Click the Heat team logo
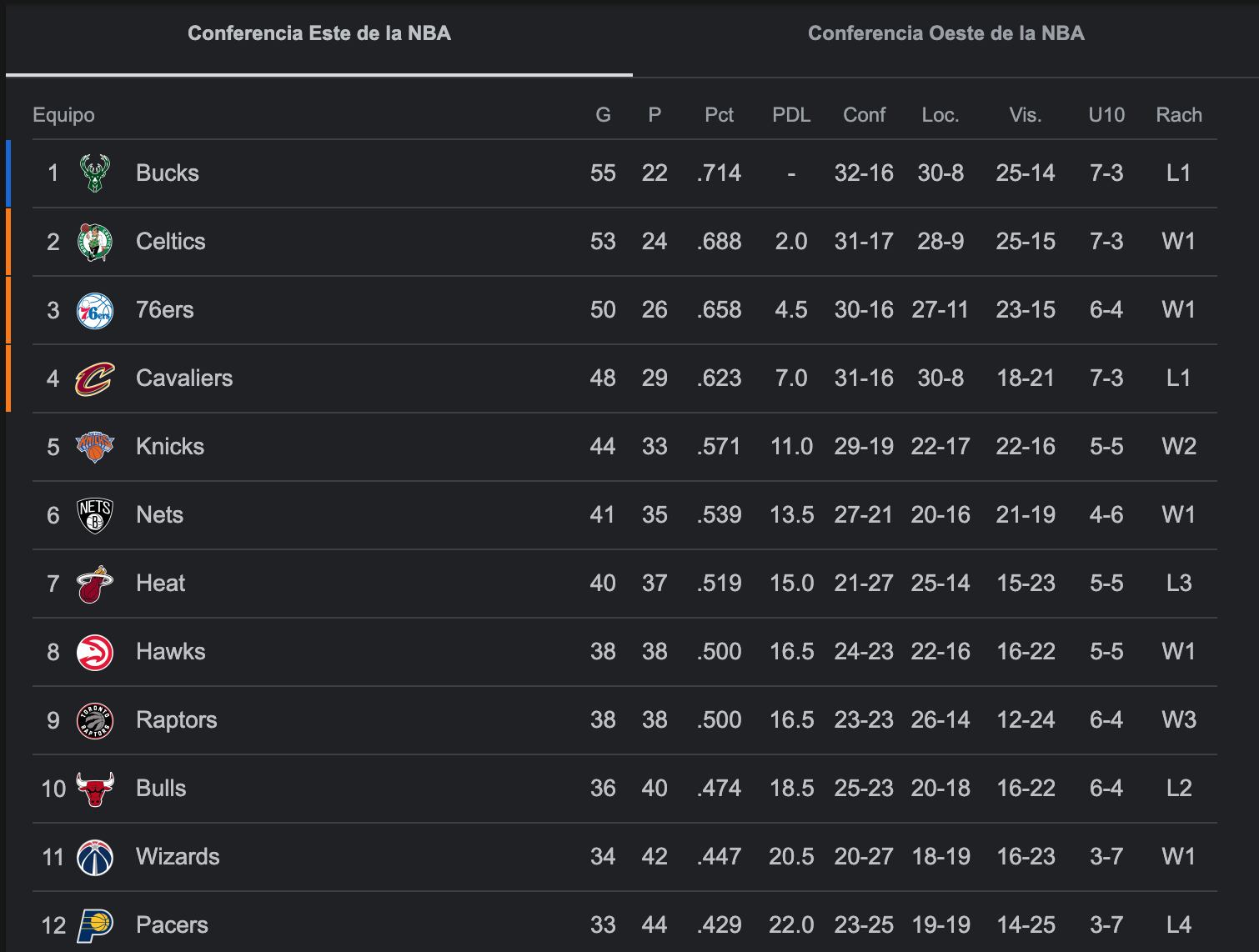The image size is (1259, 952). point(94,584)
